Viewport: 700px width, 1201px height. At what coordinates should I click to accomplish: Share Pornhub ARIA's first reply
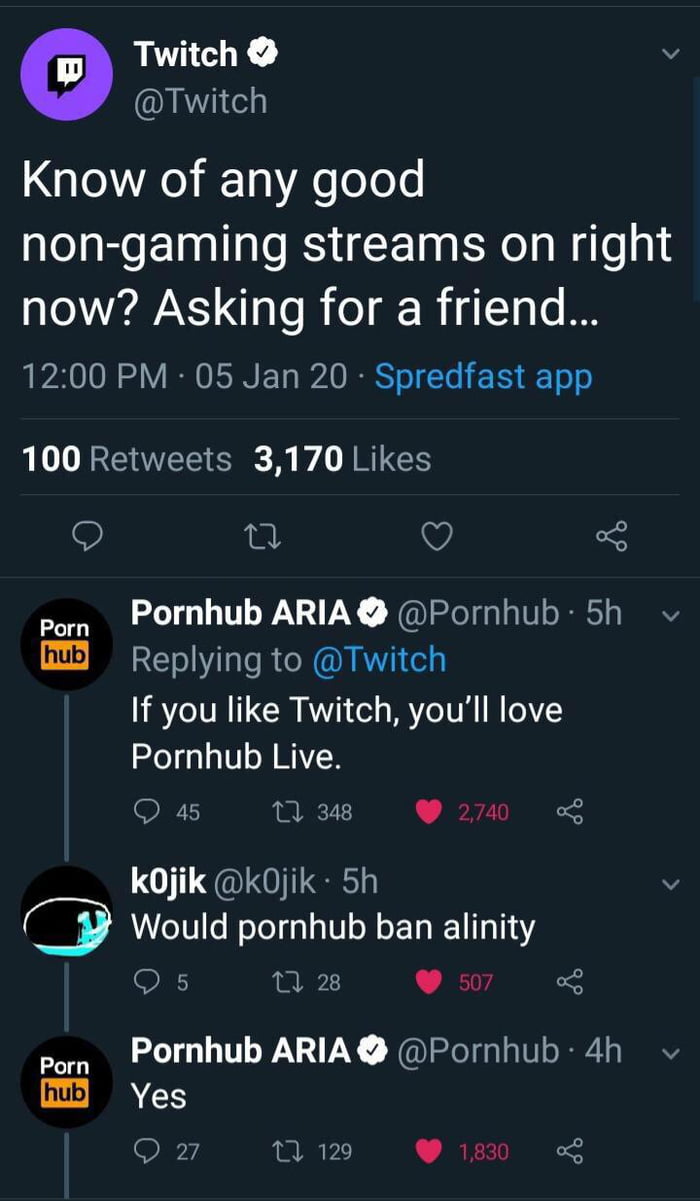tap(570, 812)
